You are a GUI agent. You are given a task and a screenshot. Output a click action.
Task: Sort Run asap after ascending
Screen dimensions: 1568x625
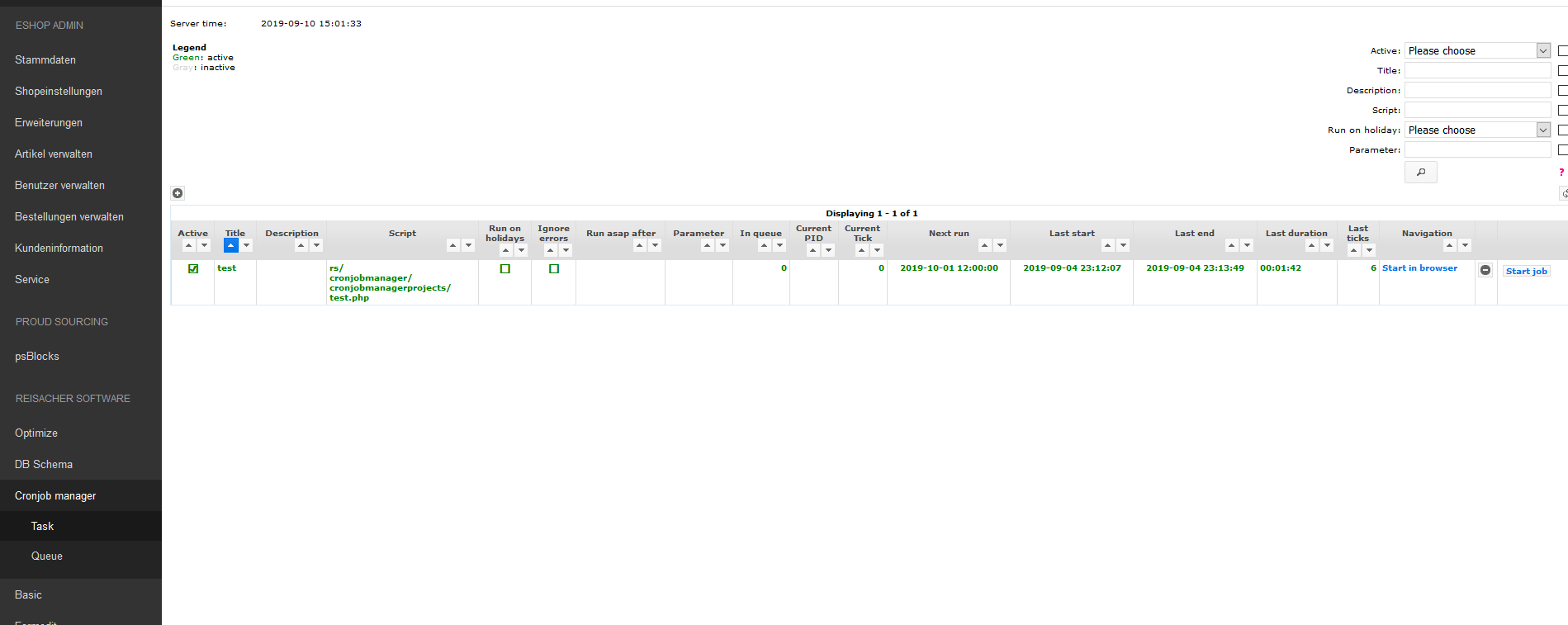[639, 245]
